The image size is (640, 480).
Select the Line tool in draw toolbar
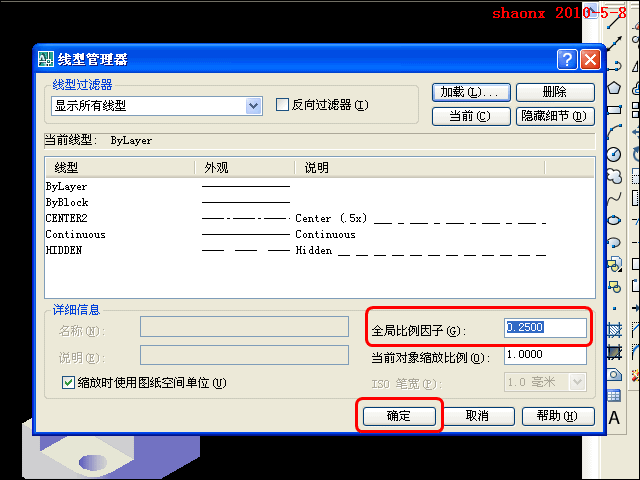(614, 20)
